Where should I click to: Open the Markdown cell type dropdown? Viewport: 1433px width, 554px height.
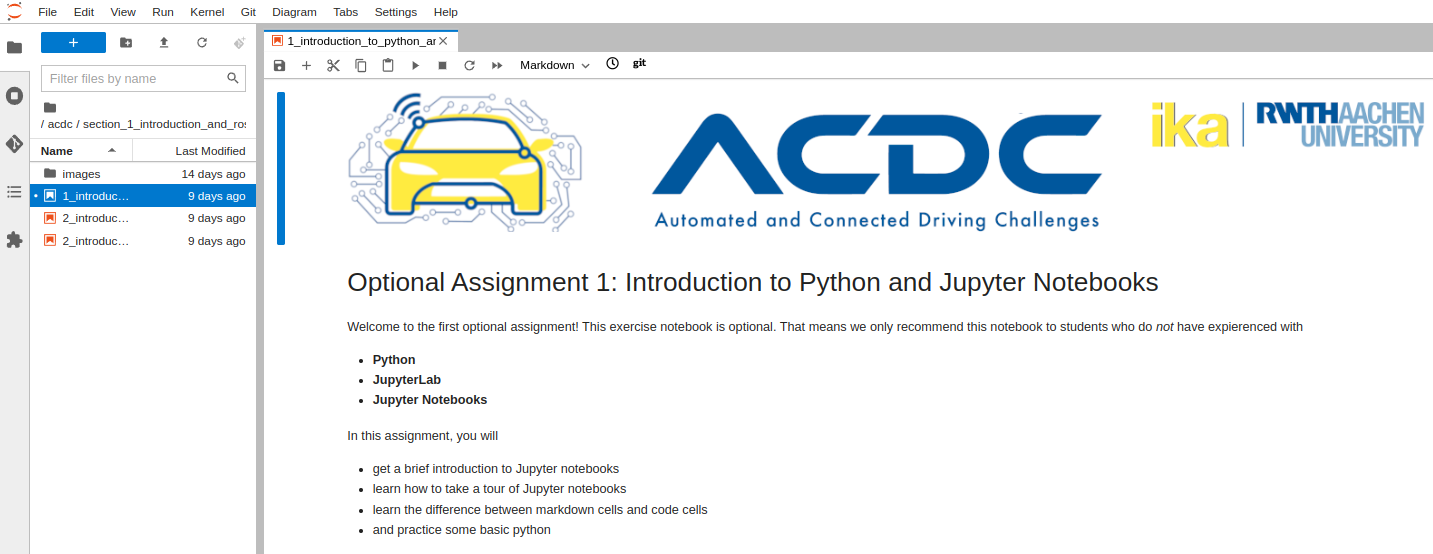[555, 65]
